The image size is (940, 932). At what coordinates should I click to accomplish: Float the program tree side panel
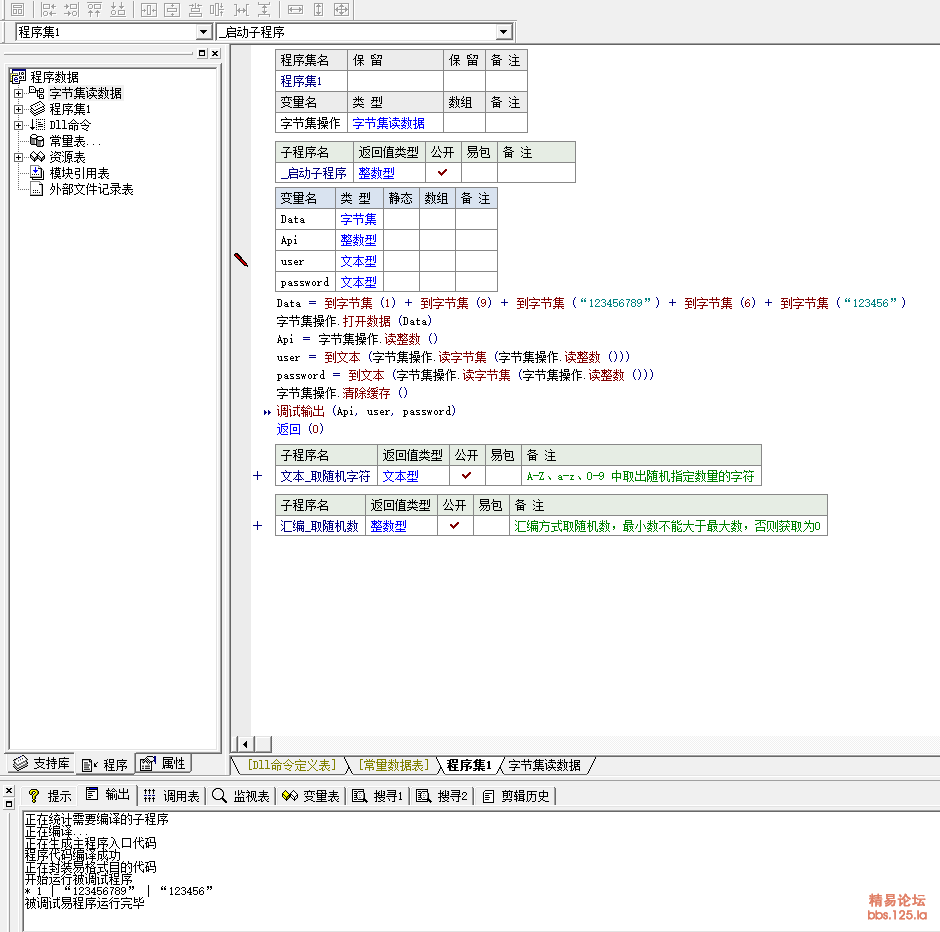pos(202,53)
